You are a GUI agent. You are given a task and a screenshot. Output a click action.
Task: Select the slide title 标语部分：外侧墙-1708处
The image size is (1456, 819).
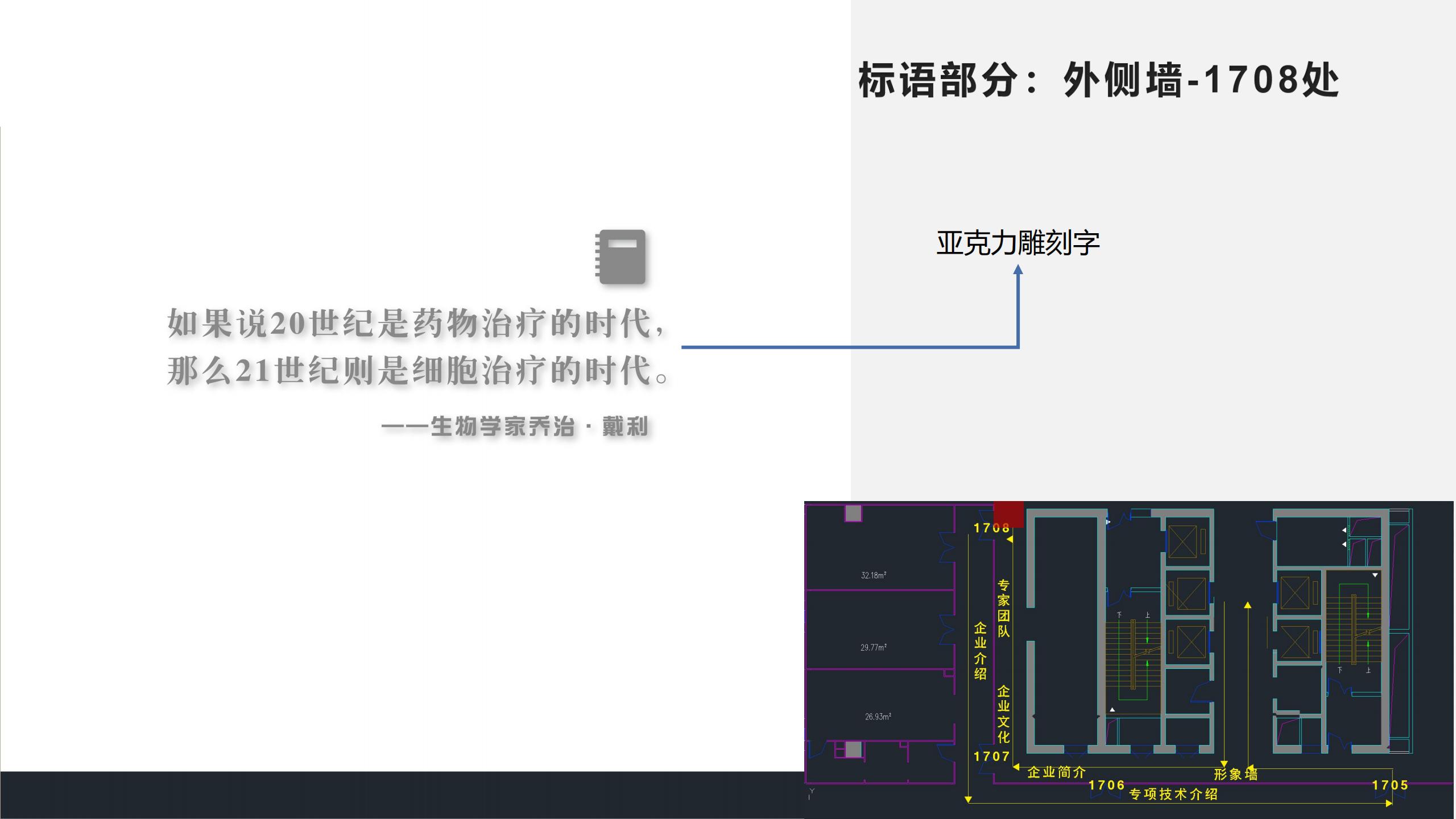1098,80
